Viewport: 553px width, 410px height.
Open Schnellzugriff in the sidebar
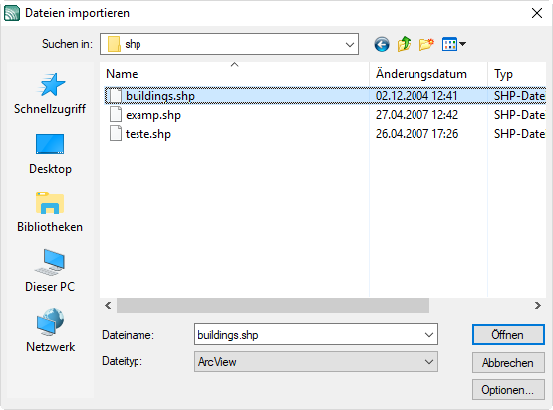50,94
